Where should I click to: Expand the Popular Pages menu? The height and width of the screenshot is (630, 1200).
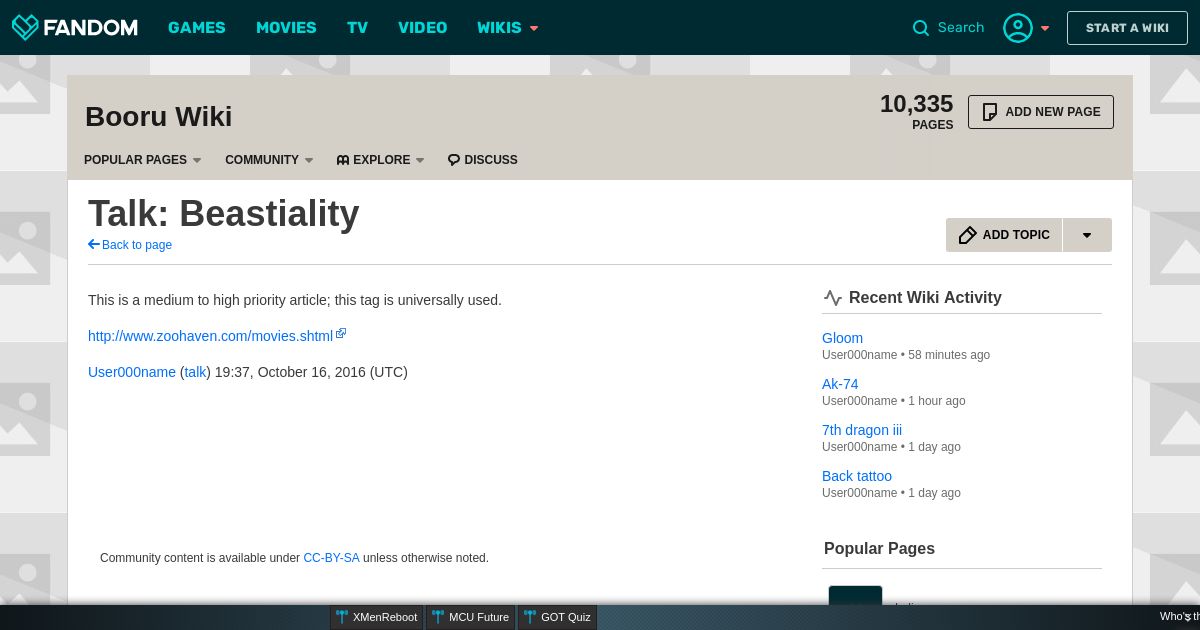click(143, 160)
